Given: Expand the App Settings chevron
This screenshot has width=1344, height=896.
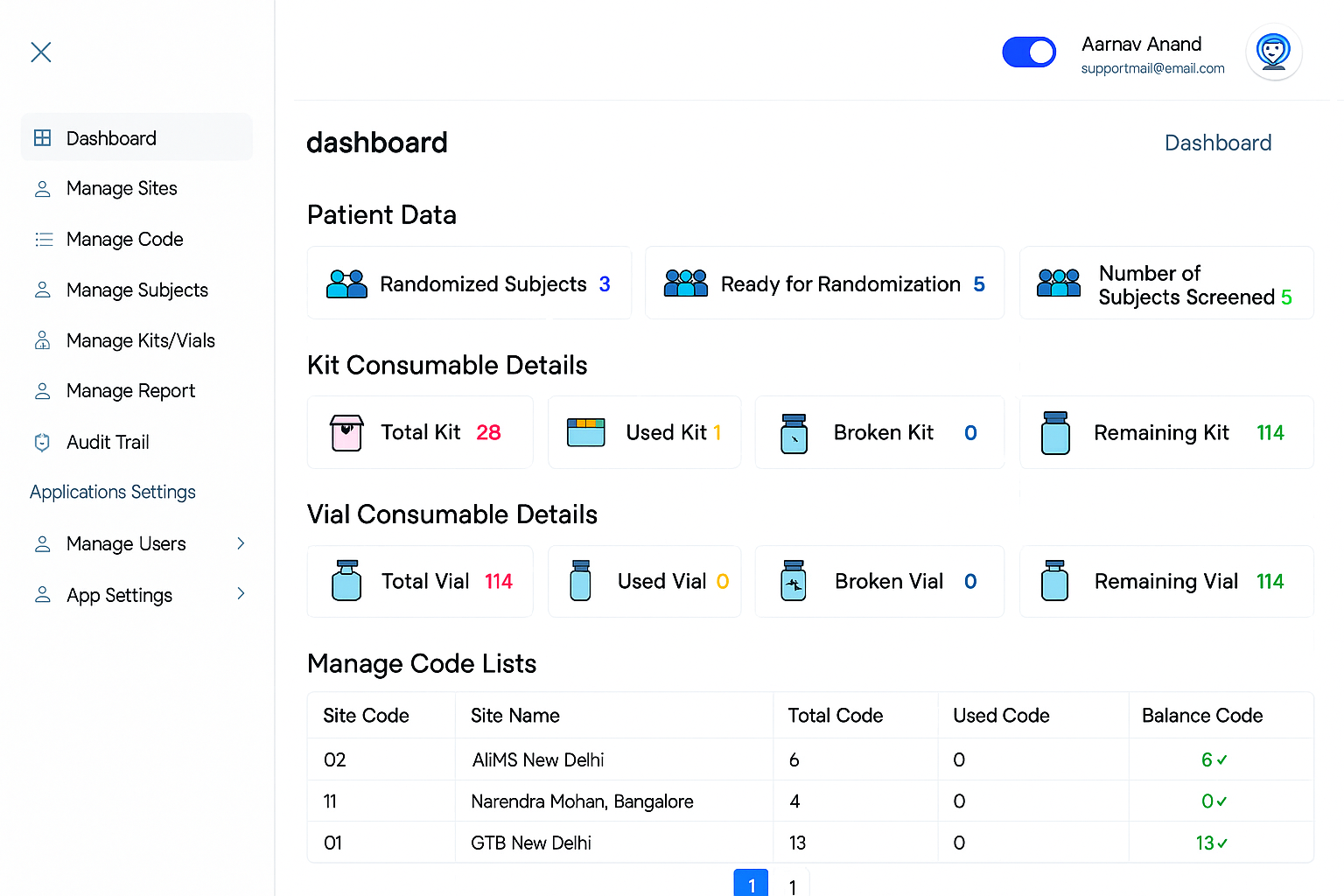Looking at the screenshot, I should point(241,594).
